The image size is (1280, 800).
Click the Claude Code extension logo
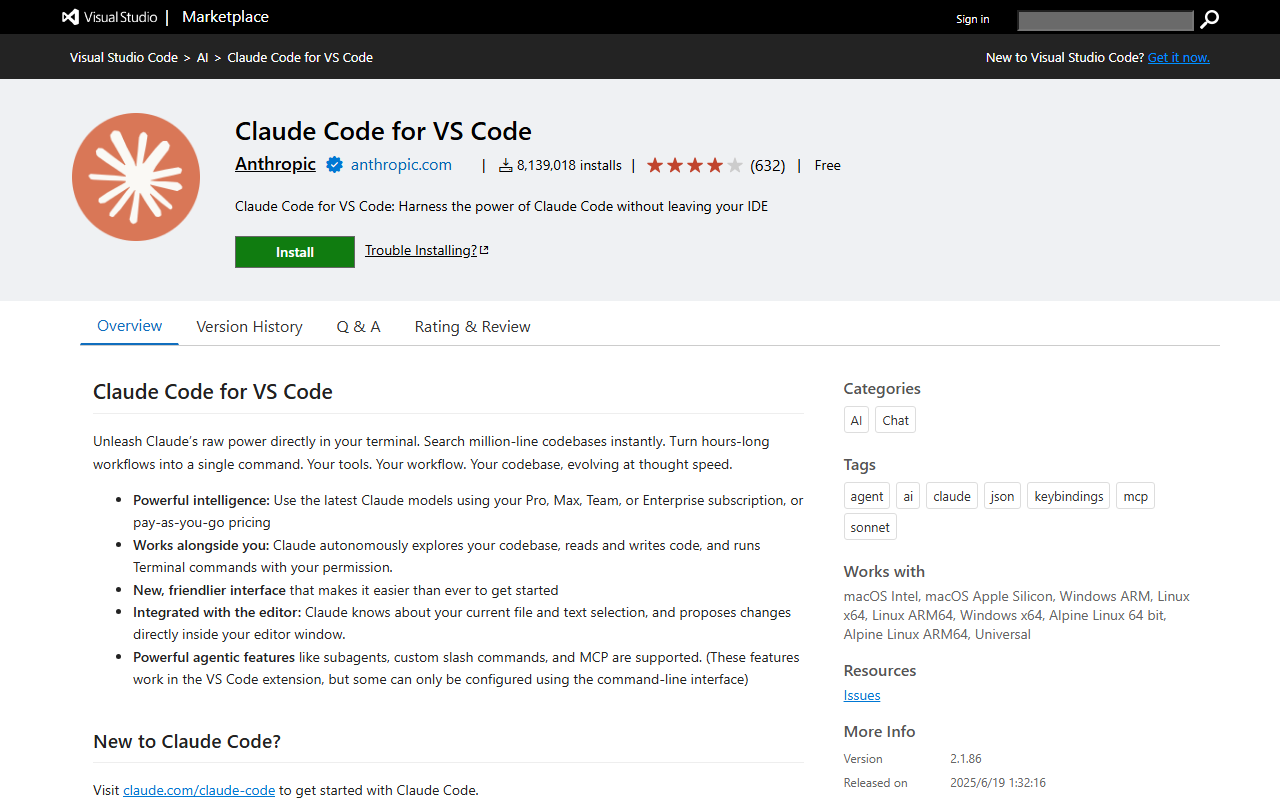[x=135, y=176]
